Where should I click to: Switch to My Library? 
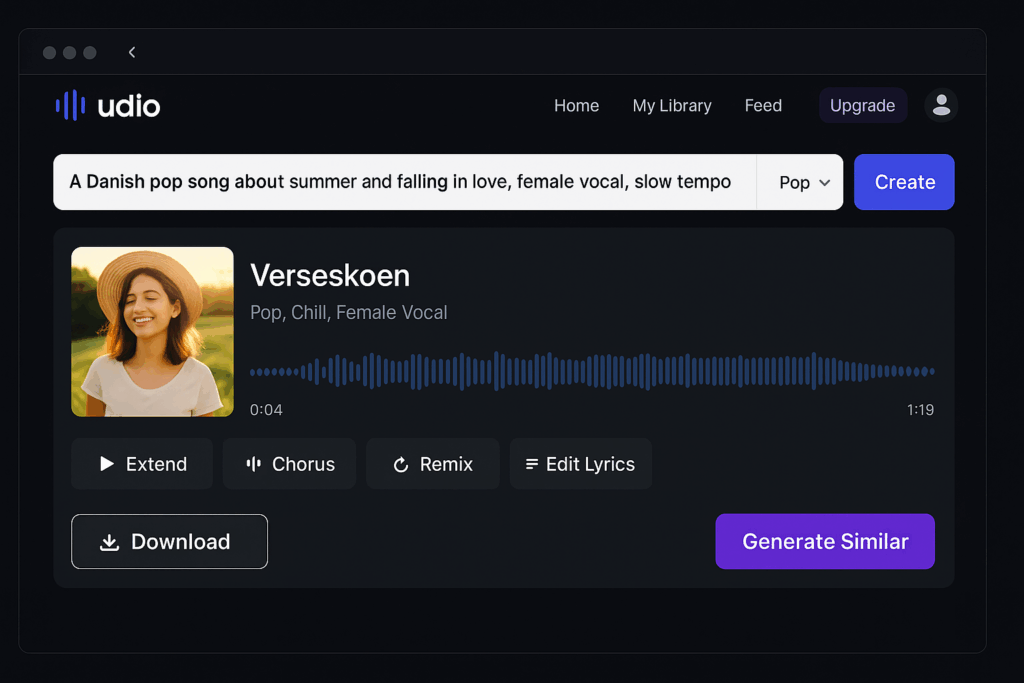pos(671,105)
